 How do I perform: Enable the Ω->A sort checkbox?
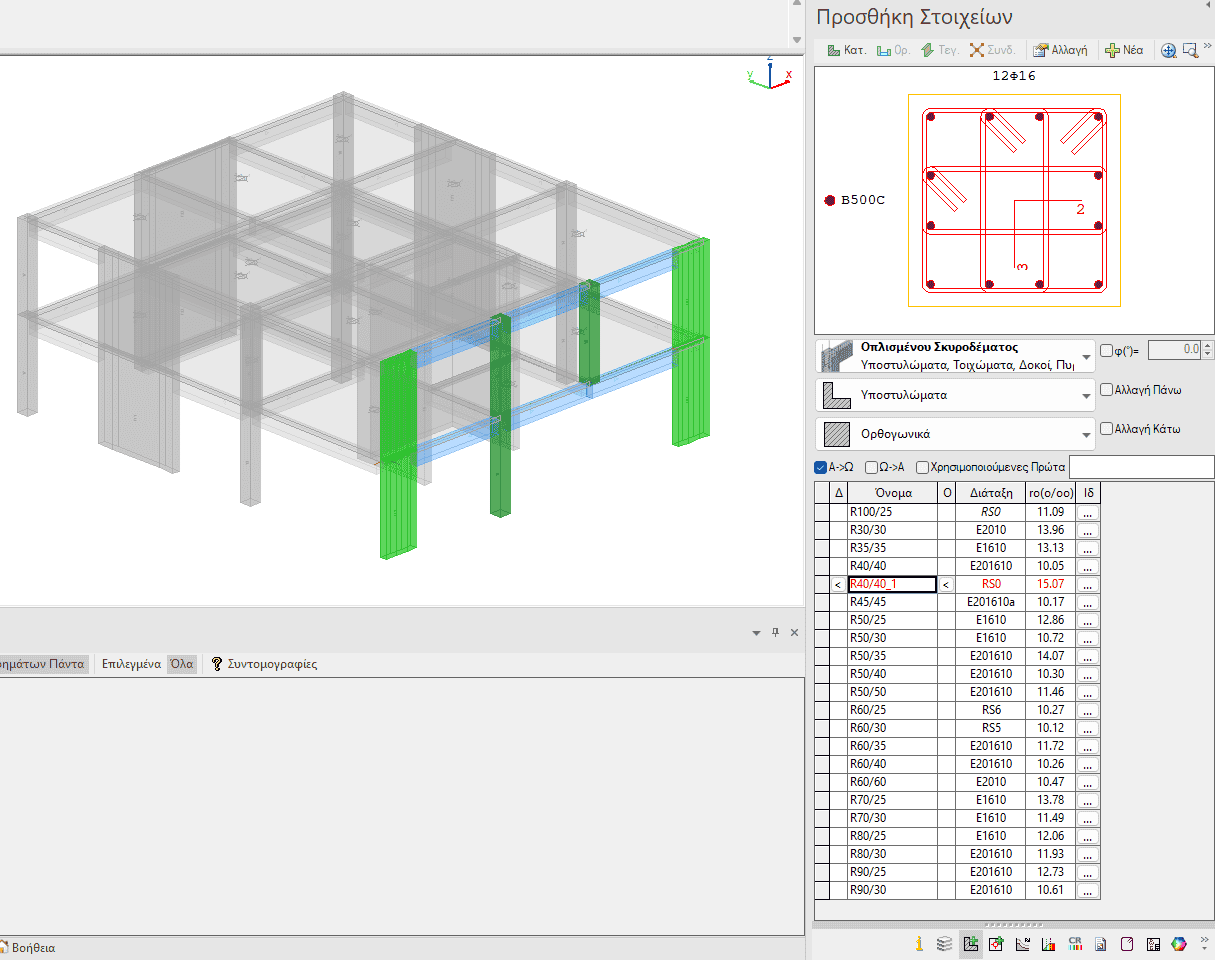[872, 467]
